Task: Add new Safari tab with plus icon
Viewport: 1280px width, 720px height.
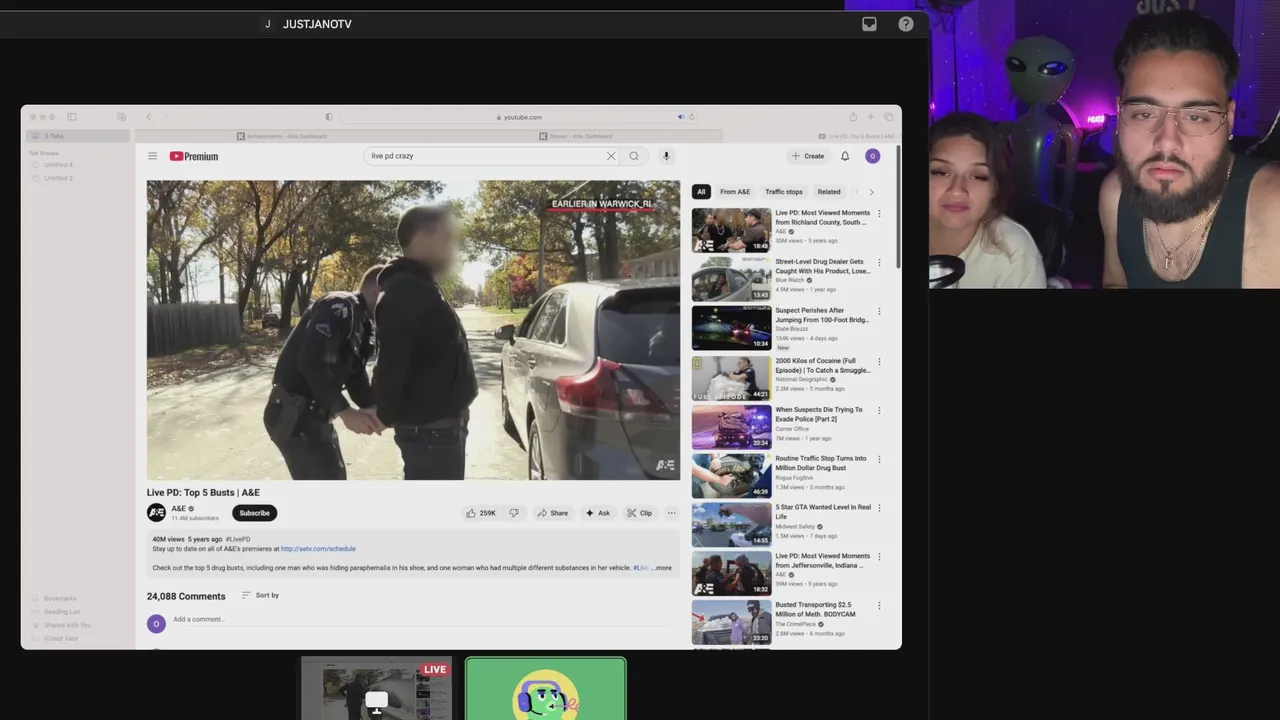Action: pyautogui.click(x=870, y=117)
